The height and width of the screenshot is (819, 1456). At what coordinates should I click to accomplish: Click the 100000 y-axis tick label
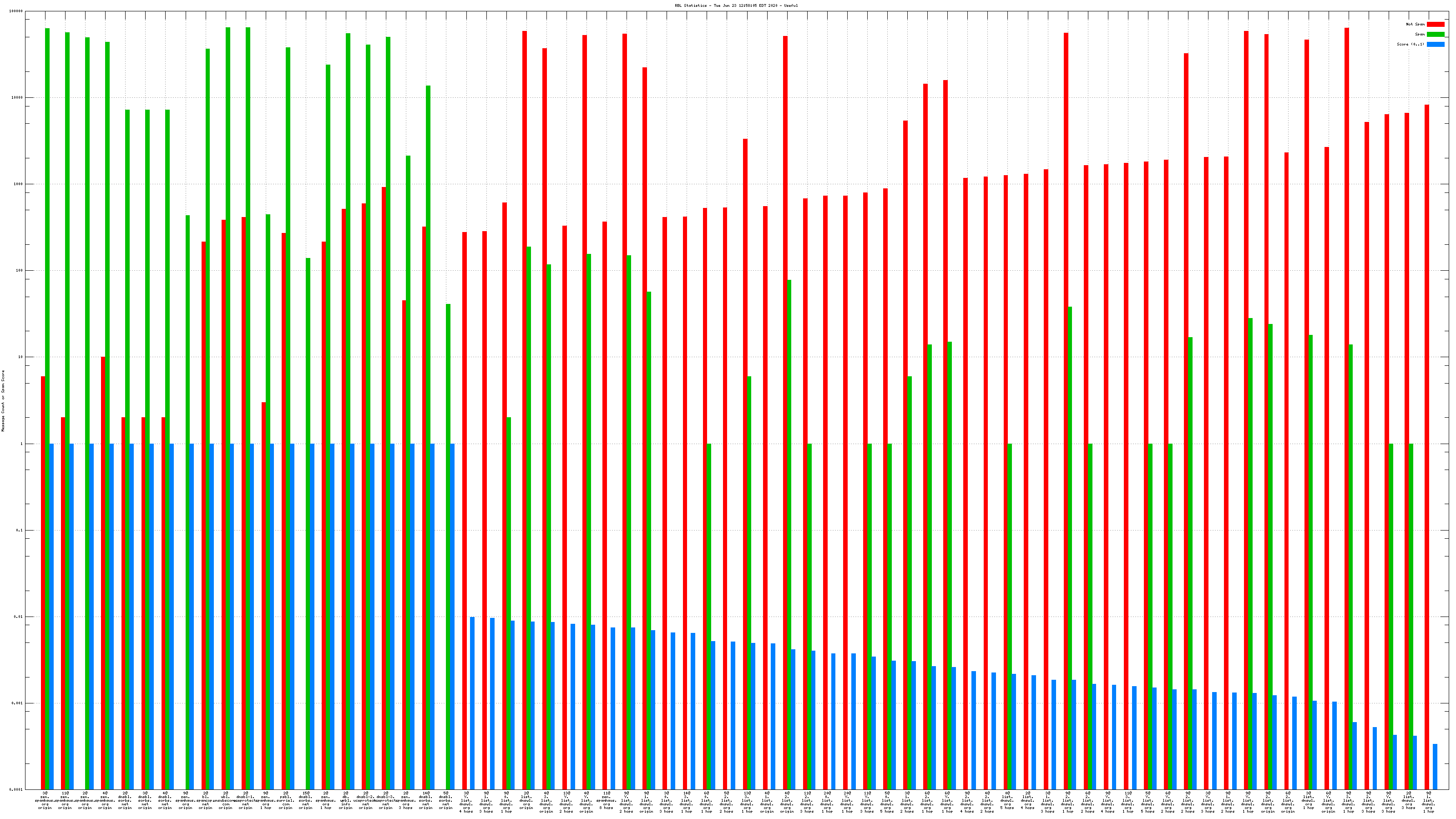pyautogui.click(x=17, y=11)
